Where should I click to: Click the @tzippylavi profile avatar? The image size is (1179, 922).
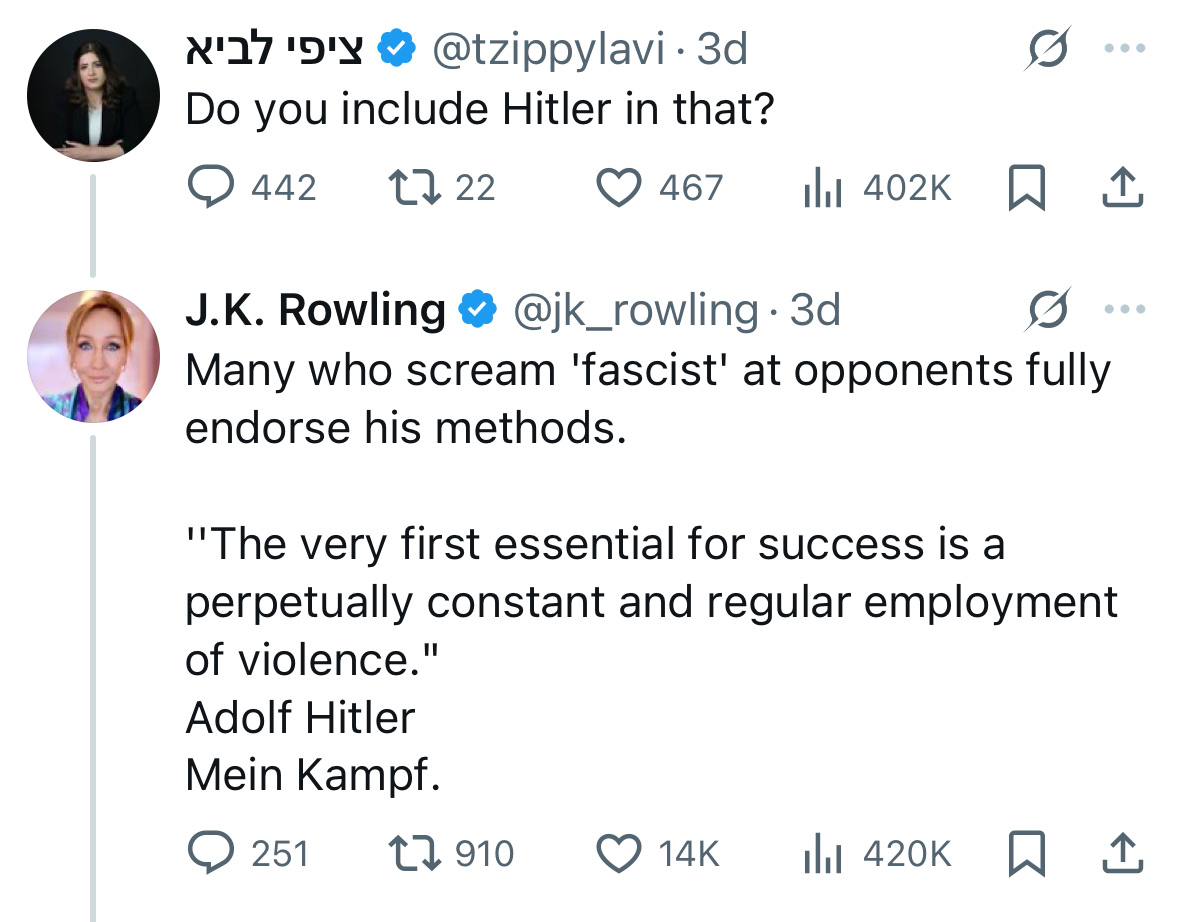(x=93, y=96)
